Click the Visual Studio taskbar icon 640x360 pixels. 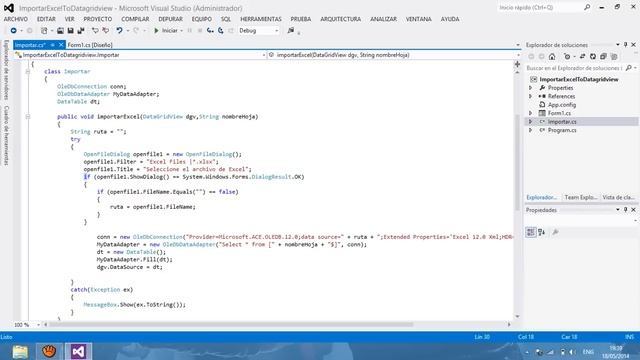coord(78,351)
